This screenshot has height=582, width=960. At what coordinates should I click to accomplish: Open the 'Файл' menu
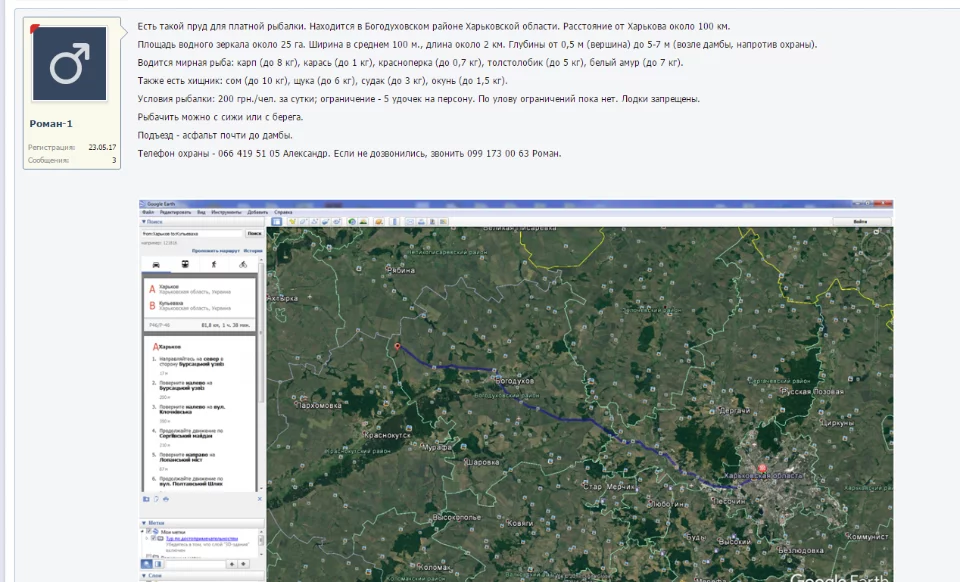[x=147, y=212]
